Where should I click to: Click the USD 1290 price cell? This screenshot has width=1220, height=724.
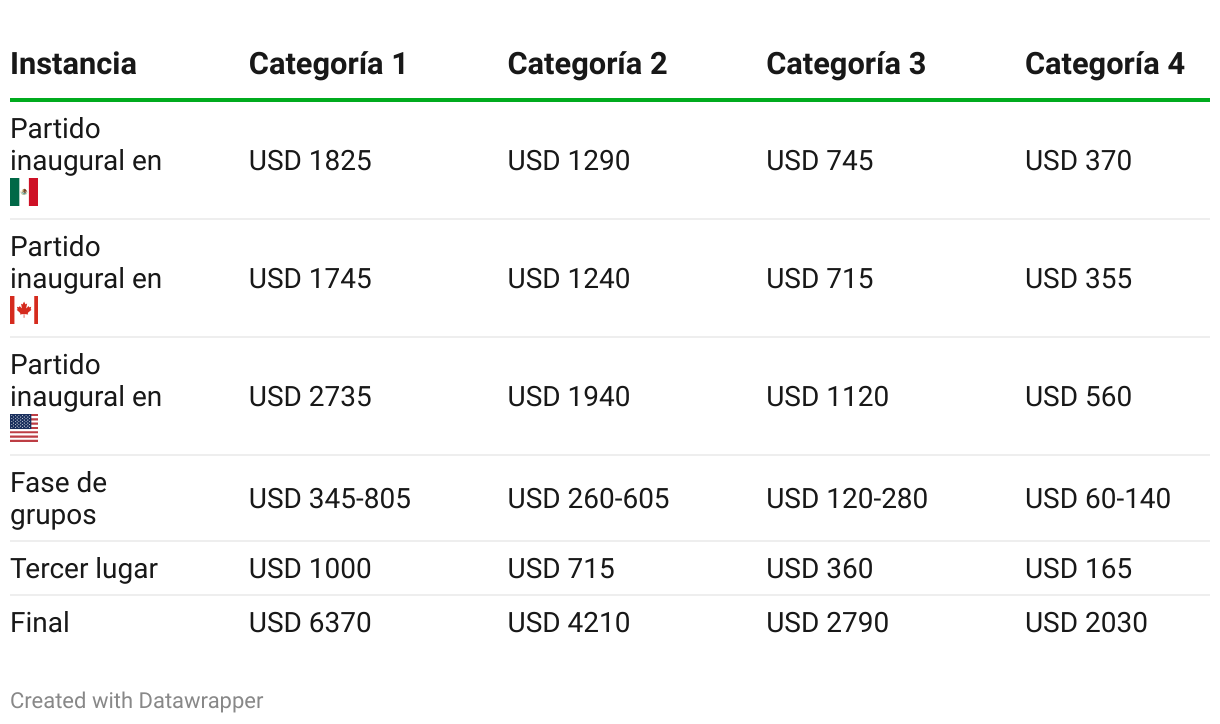coord(569,161)
